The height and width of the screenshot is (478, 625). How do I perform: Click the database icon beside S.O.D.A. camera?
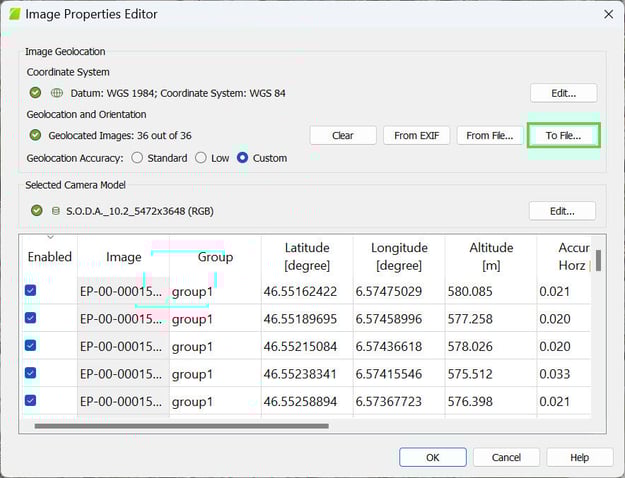tap(56, 211)
